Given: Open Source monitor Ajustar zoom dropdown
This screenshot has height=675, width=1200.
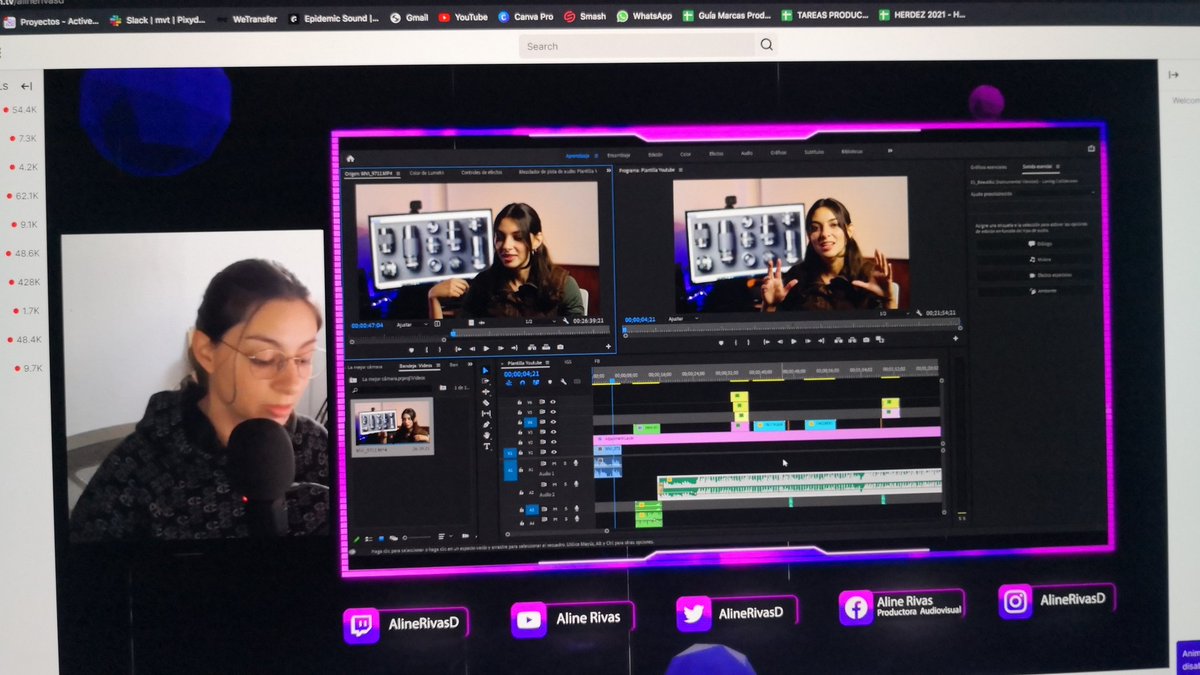Looking at the screenshot, I should point(411,323).
